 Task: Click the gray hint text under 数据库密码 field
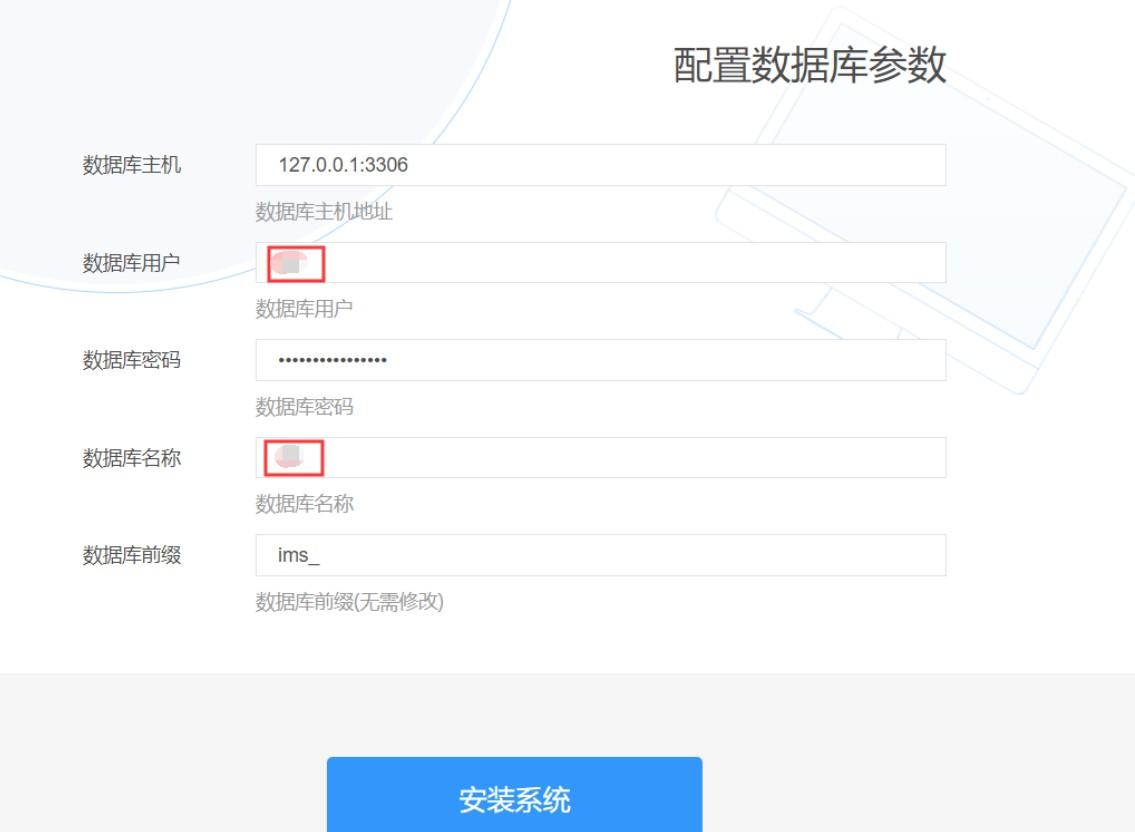(305, 407)
